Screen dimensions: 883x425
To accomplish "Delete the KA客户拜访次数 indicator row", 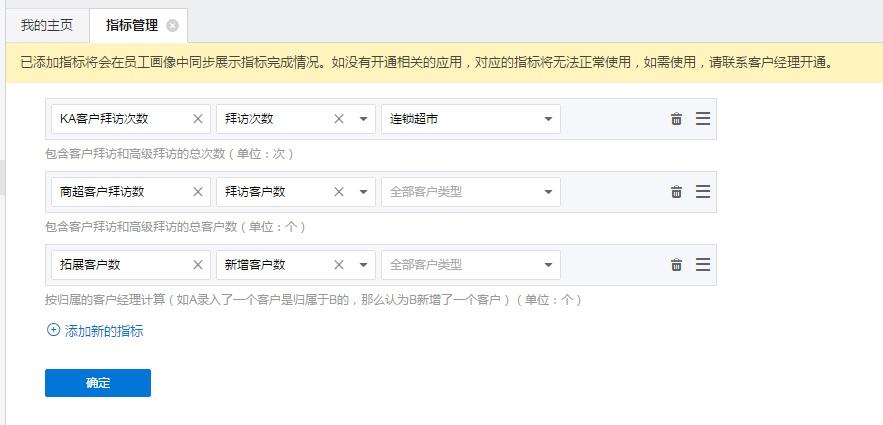I will coord(676,119).
